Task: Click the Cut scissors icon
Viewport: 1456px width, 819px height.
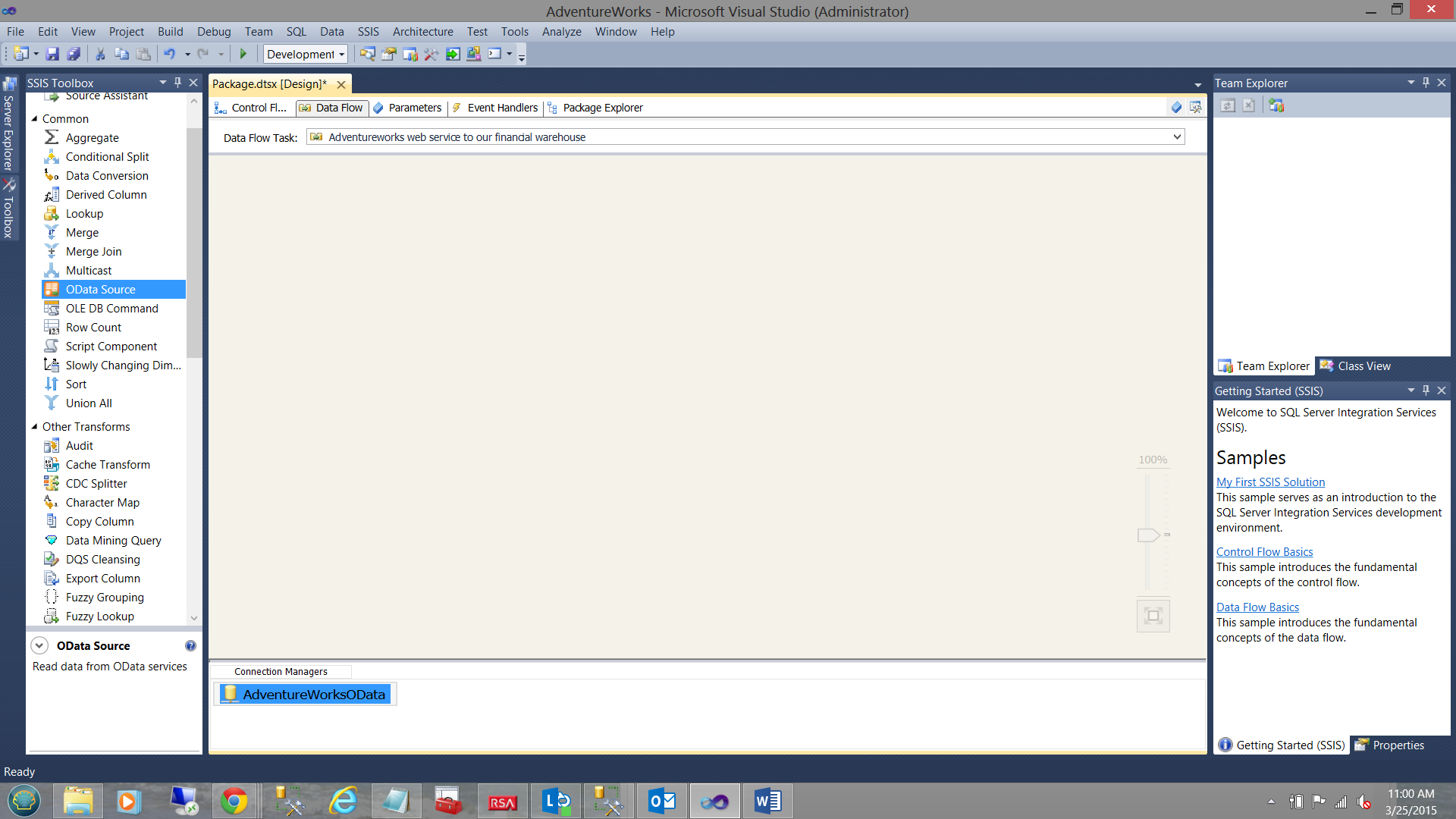Action: pyautogui.click(x=99, y=54)
